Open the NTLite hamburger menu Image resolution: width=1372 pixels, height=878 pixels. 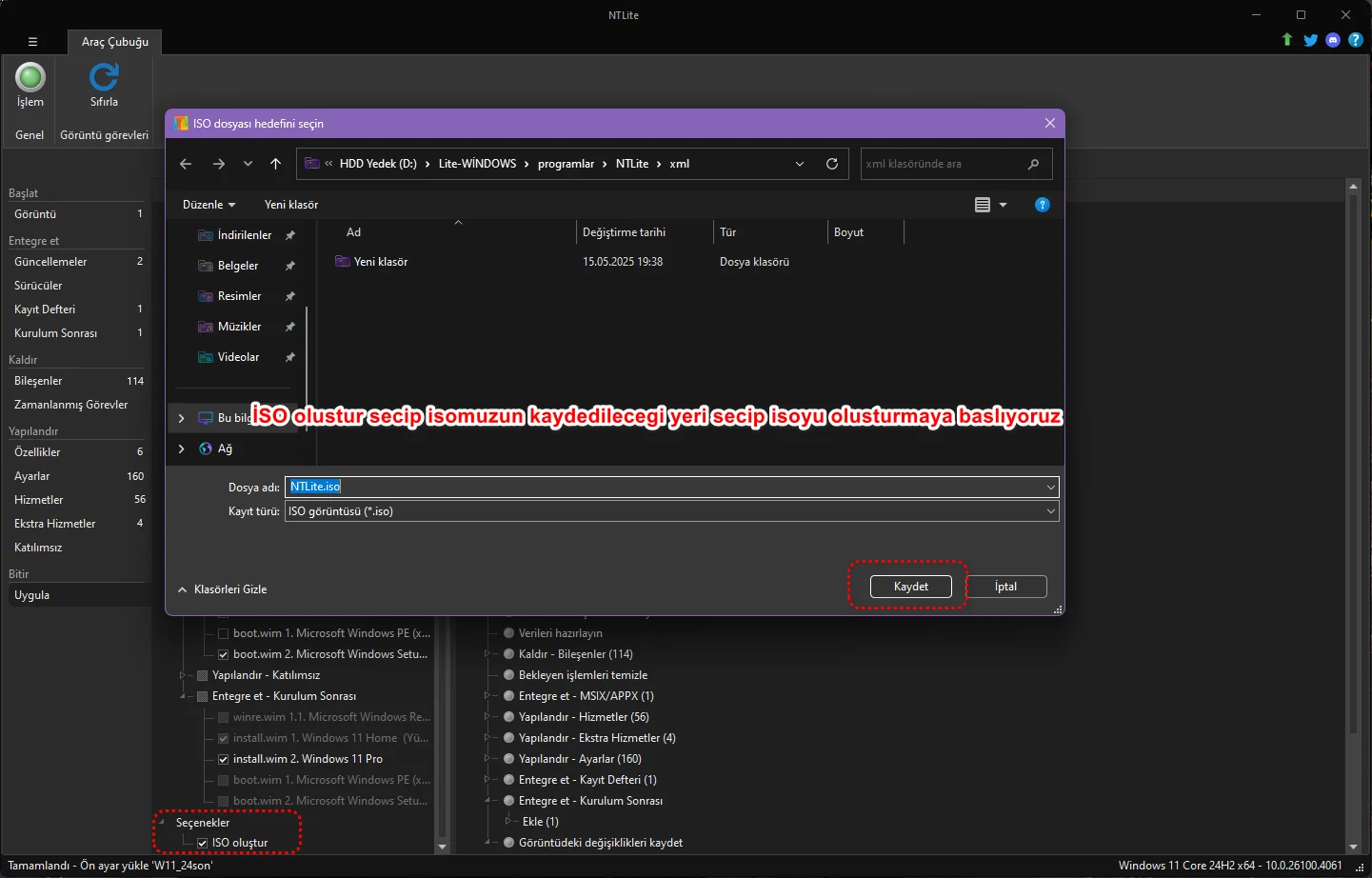tap(32, 42)
